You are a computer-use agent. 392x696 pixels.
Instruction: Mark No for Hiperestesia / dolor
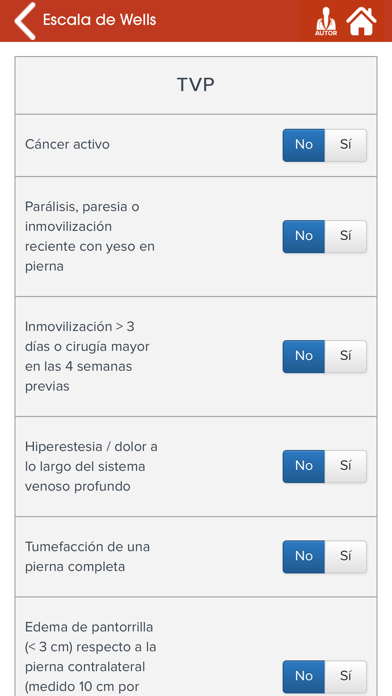[304, 467]
